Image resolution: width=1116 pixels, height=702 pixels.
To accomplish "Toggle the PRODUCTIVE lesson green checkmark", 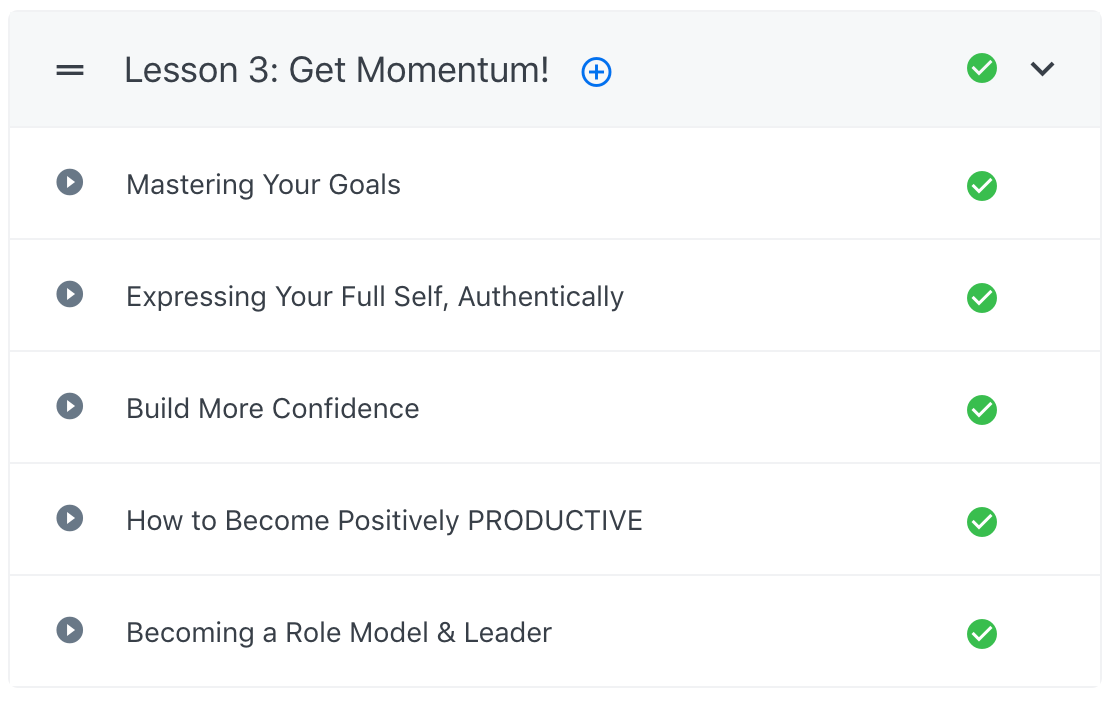I will 982,522.
